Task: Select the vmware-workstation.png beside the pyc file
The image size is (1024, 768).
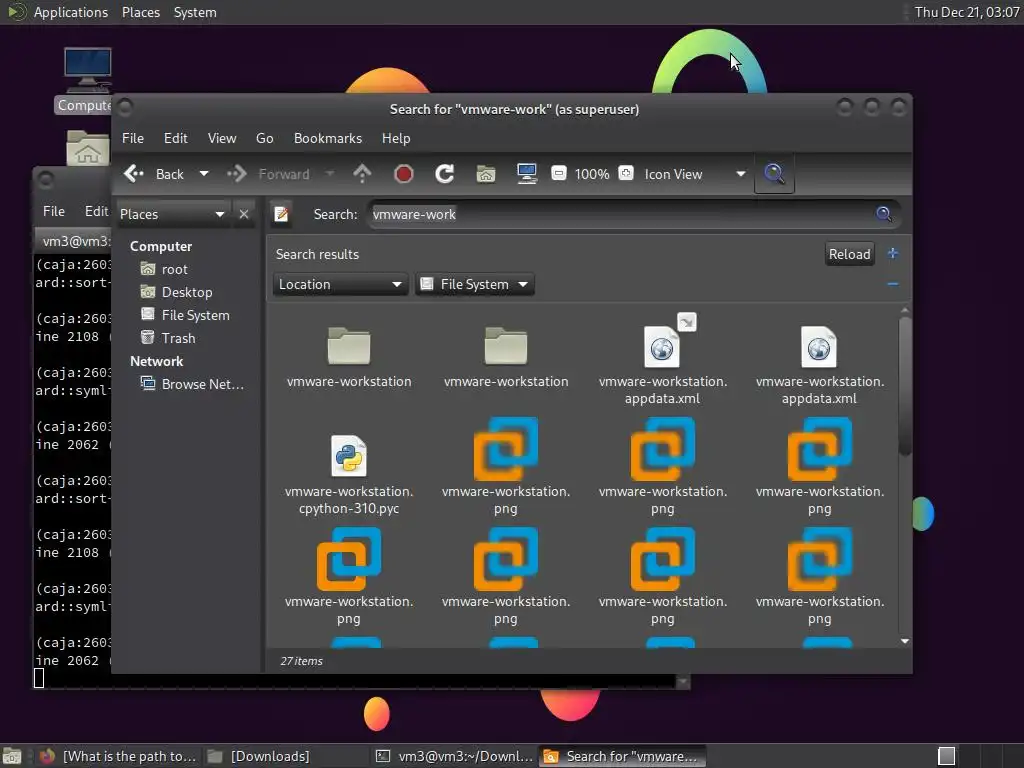Action: pyautogui.click(x=505, y=467)
